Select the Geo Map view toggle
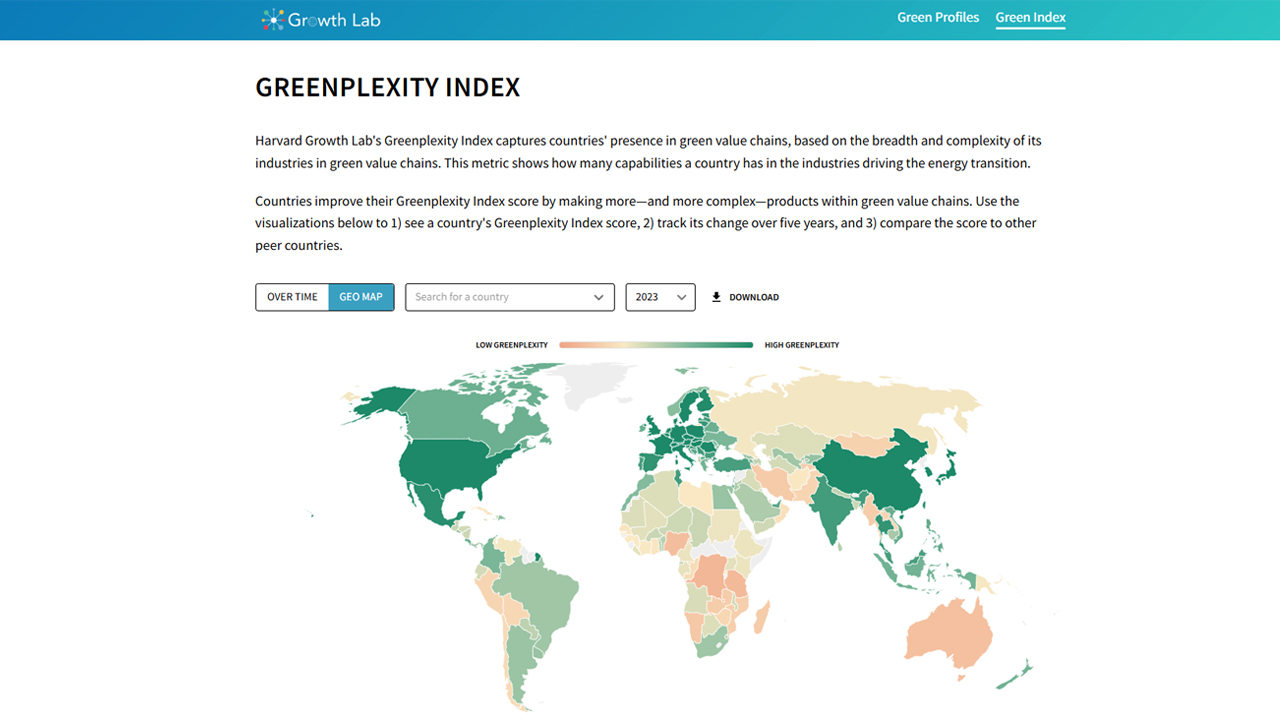This screenshot has width=1280, height=720. pyautogui.click(x=361, y=297)
